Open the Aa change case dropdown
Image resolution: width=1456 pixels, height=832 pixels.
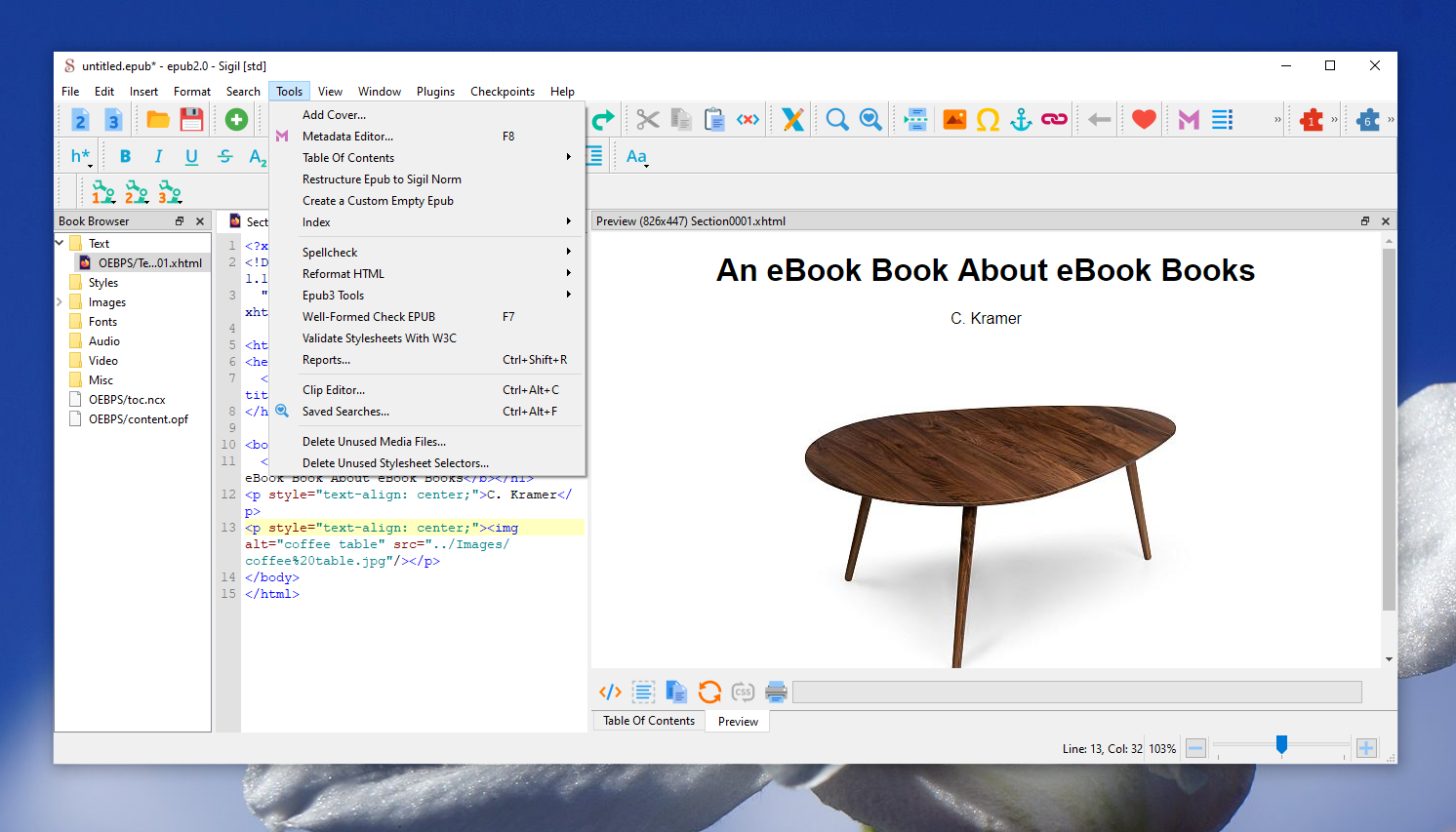[636, 157]
